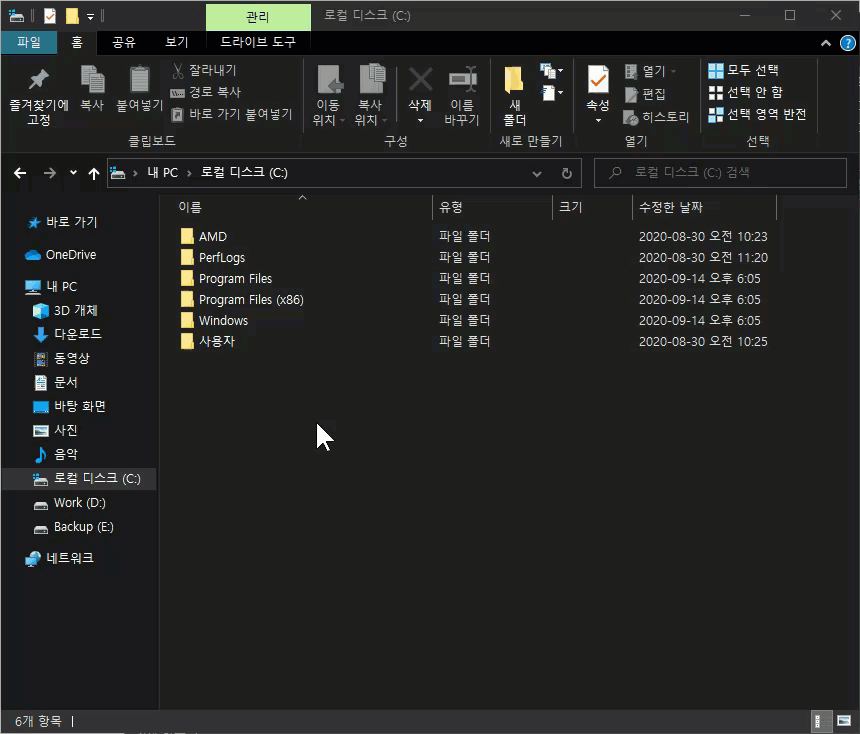Screen dimensions: 860x734
Task: Click 선택 영역 반전 (Invert selection)
Action: 757,114
